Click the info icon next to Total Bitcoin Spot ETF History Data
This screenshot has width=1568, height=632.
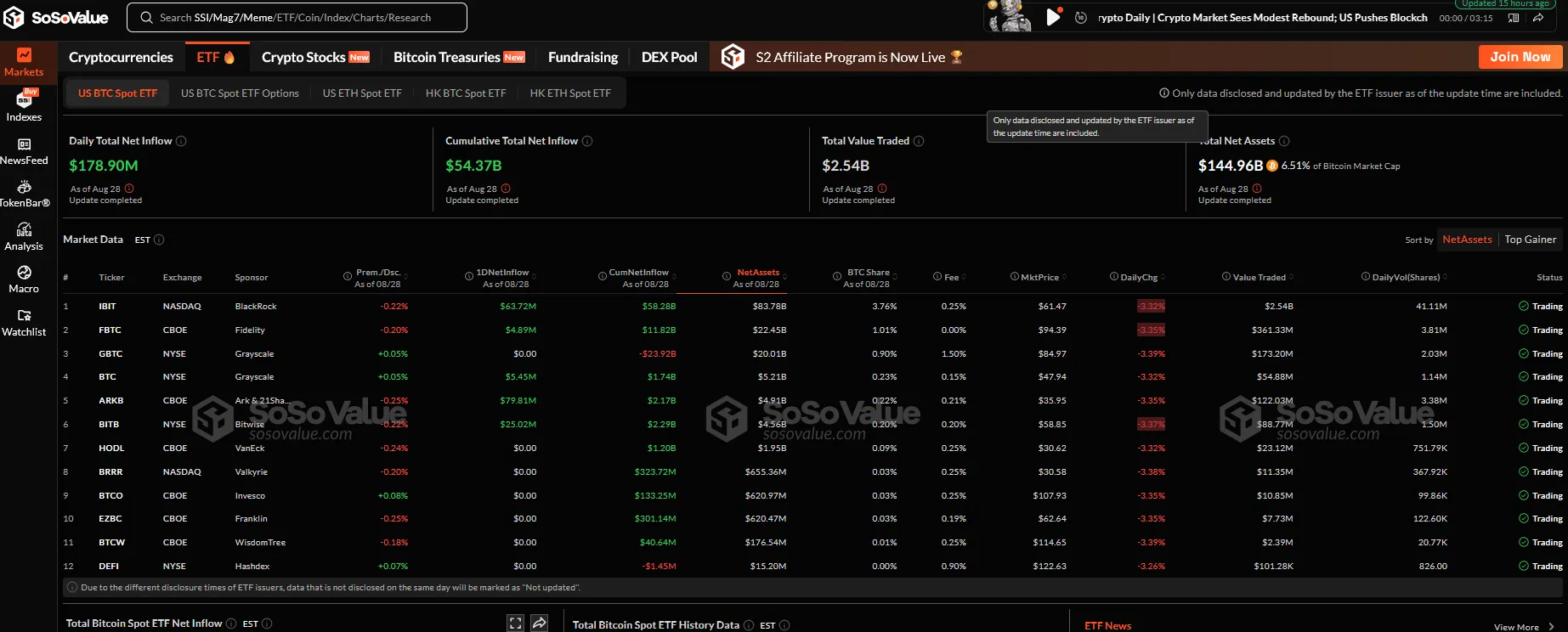749,625
